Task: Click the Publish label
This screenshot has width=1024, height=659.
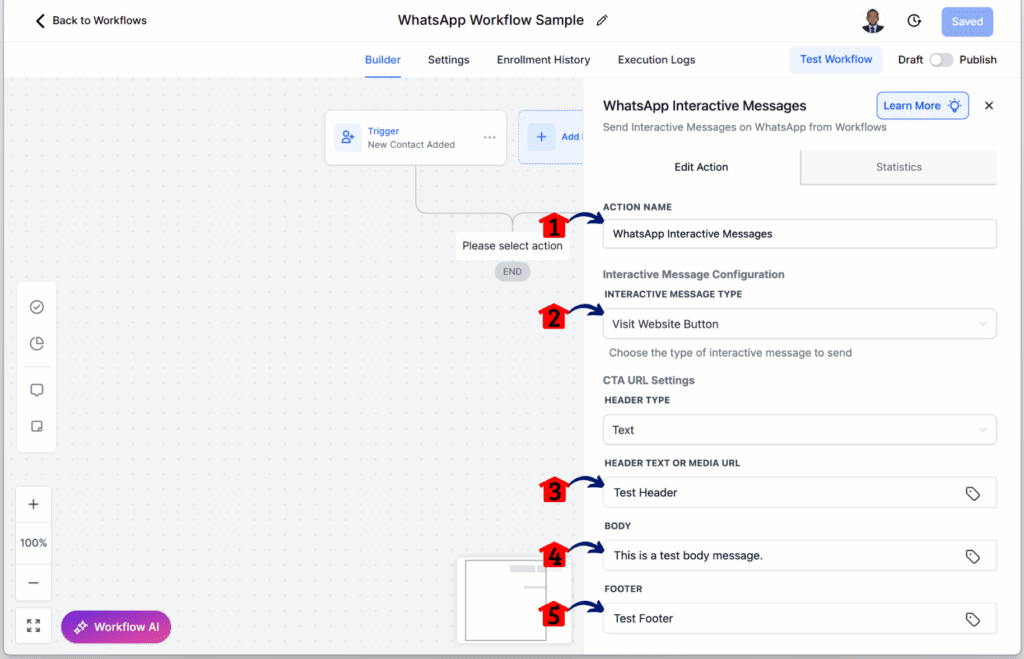Action: [978, 59]
